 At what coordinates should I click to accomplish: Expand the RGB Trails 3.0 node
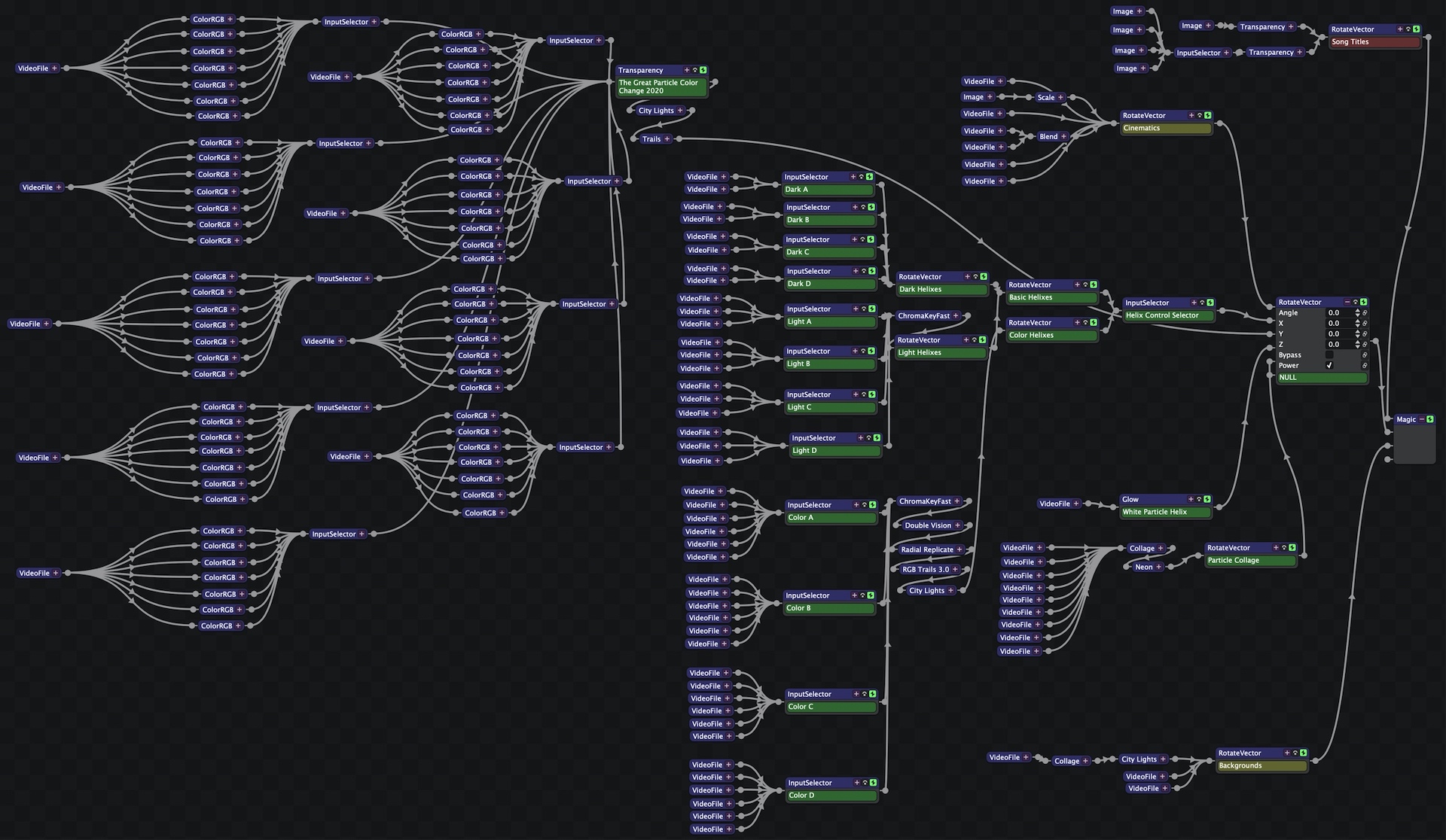[x=955, y=569]
